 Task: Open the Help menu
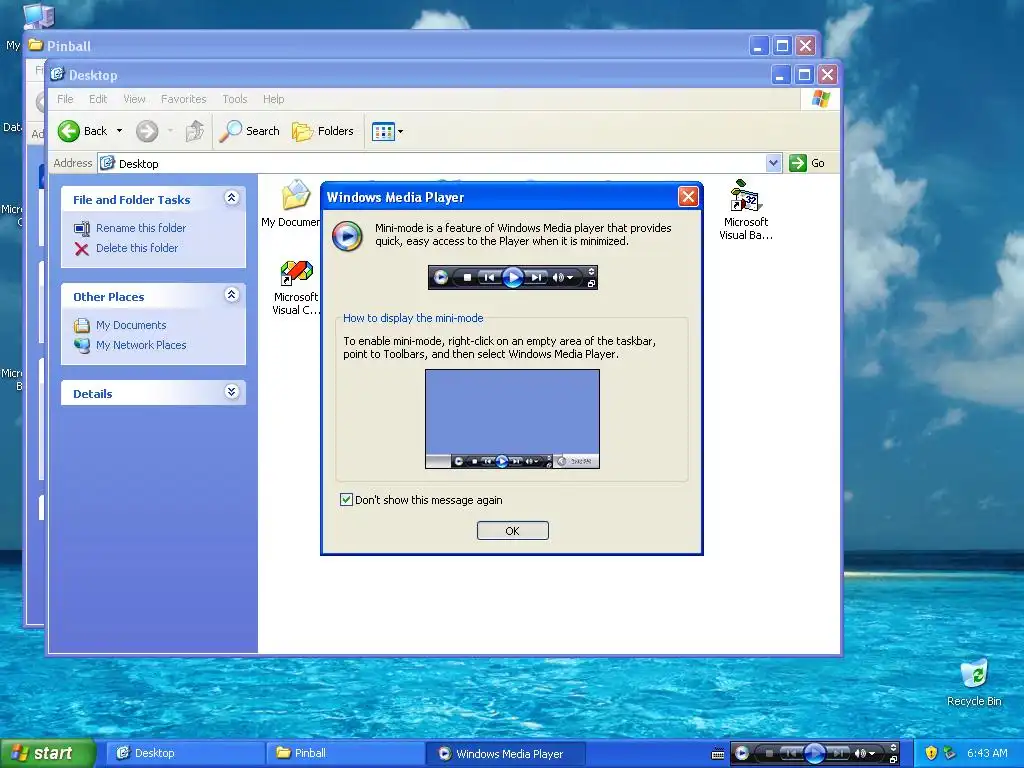tap(274, 99)
